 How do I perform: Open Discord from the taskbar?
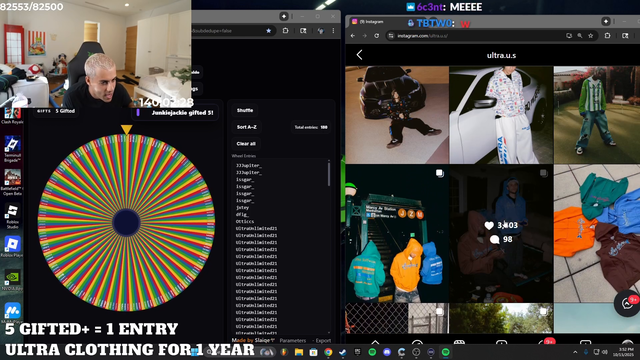tap(387, 352)
